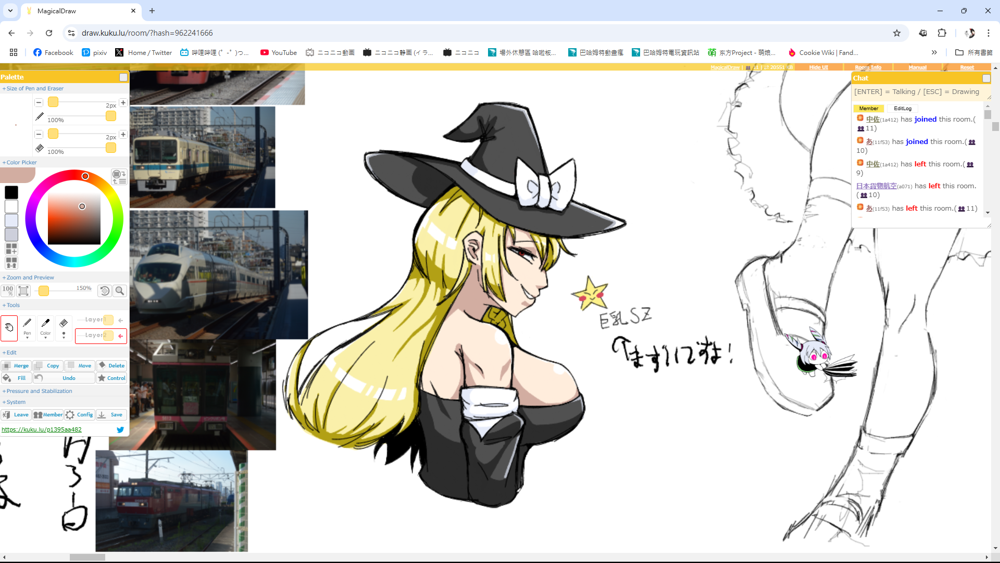The height and width of the screenshot is (563, 1000).
Task: Click Hide UI in top bar
Action: pos(818,67)
